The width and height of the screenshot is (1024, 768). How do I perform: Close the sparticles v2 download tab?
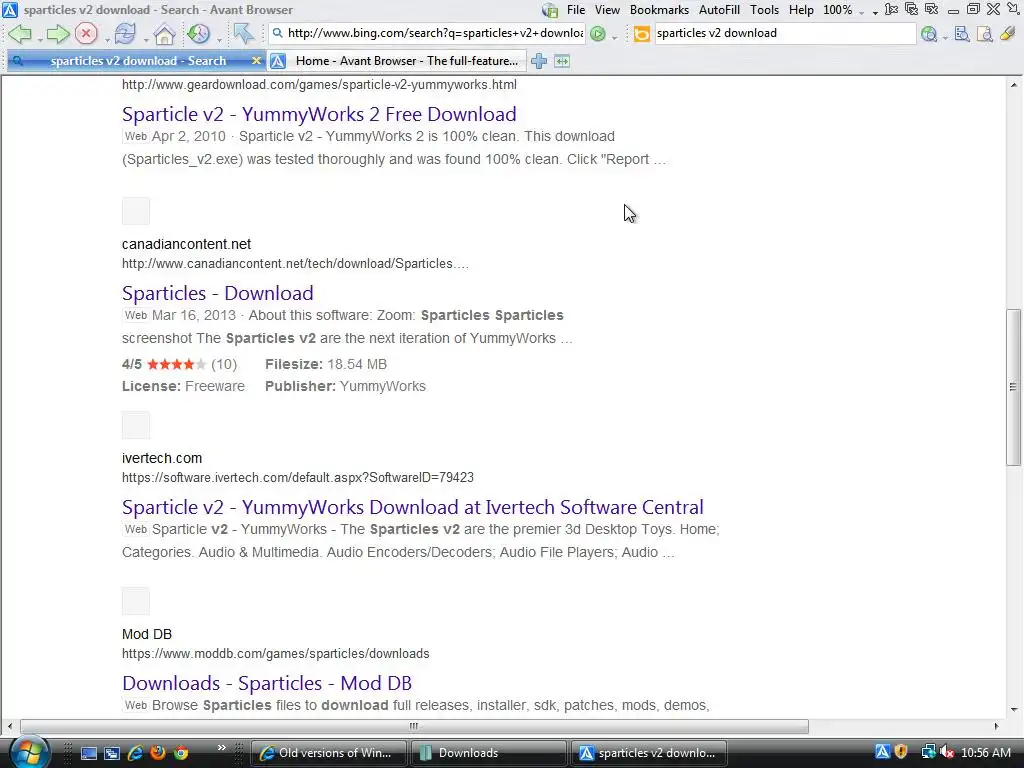[256, 61]
